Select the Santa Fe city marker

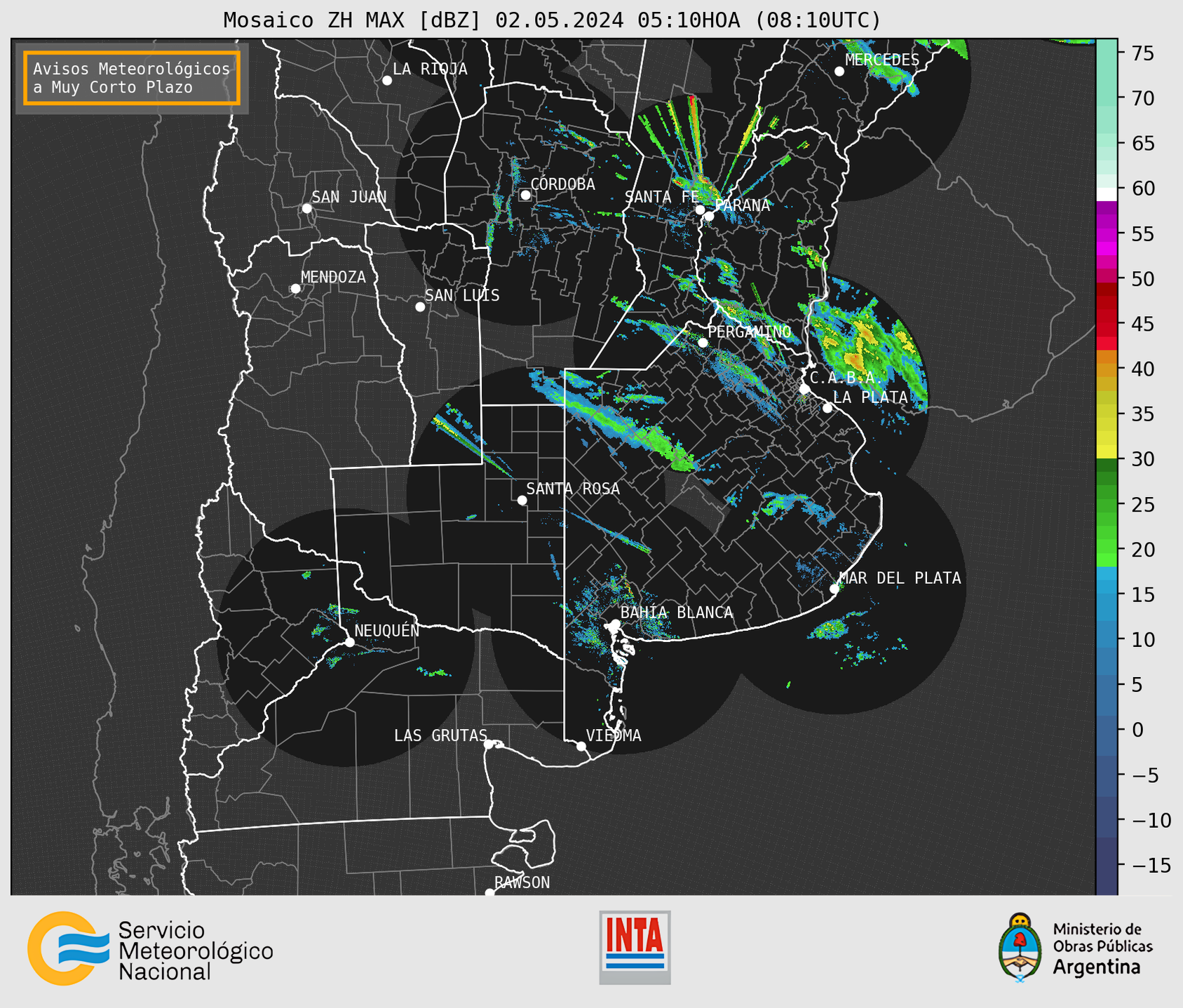pos(700,210)
